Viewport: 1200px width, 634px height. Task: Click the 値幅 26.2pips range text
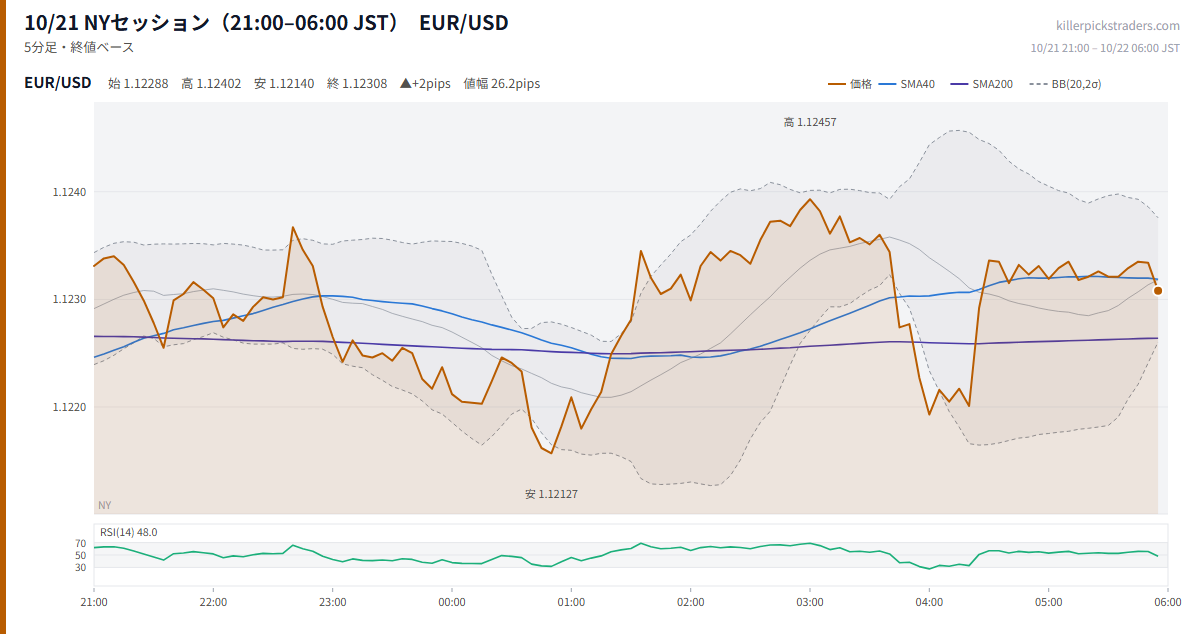[502, 84]
